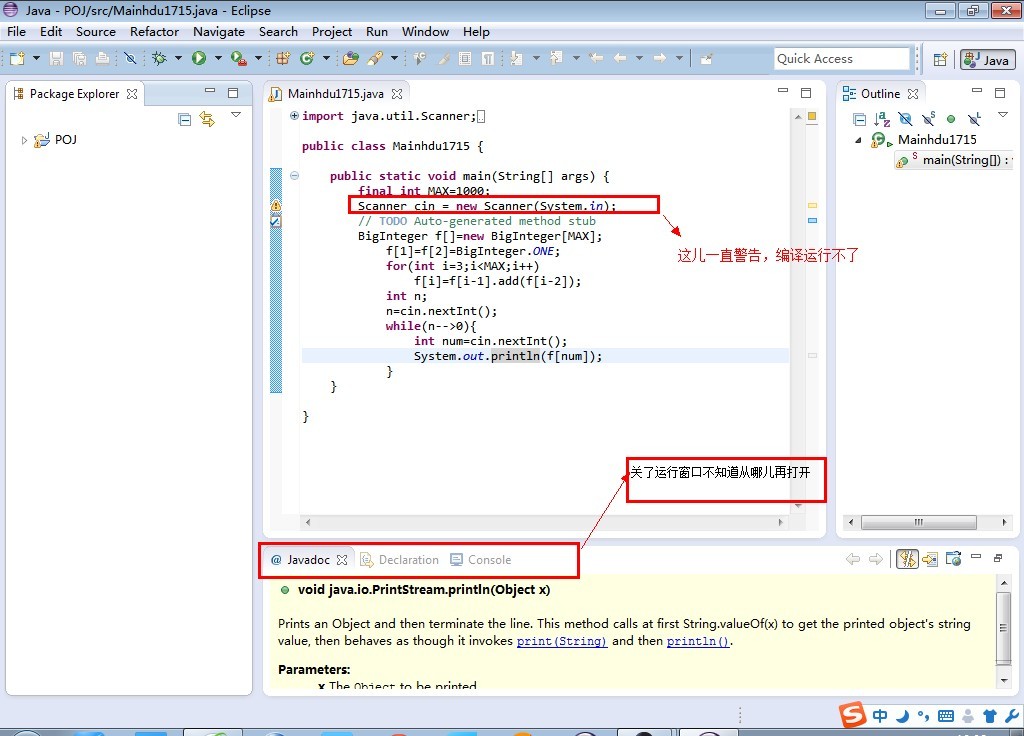Open the Search dropdown arrow

(394, 59)
